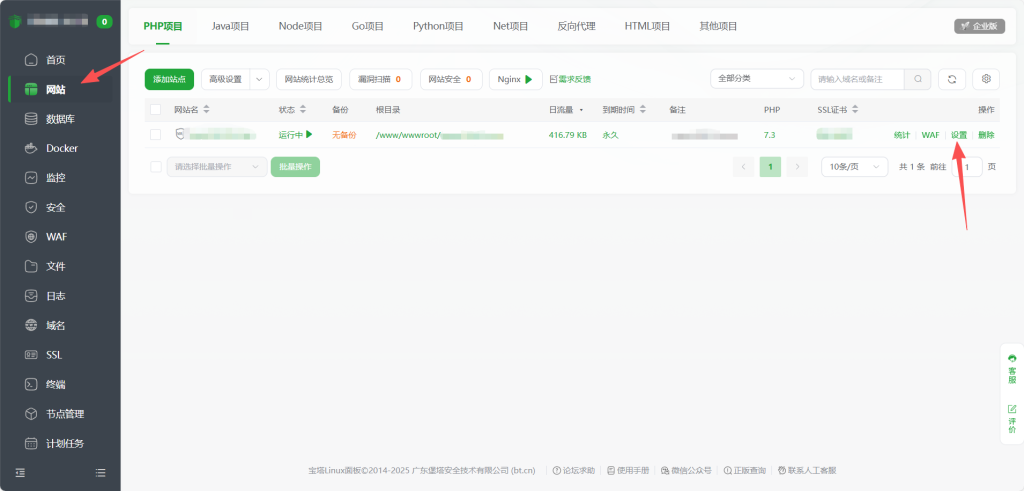Open the site 设置 link
The image size is (1024, 491).
point(959,135)
